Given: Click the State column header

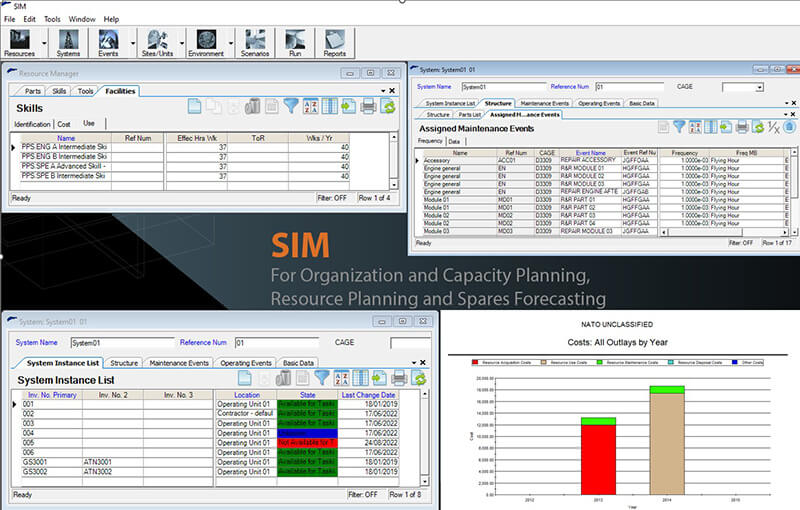Looking at the screenshot, I should (308, 395).
